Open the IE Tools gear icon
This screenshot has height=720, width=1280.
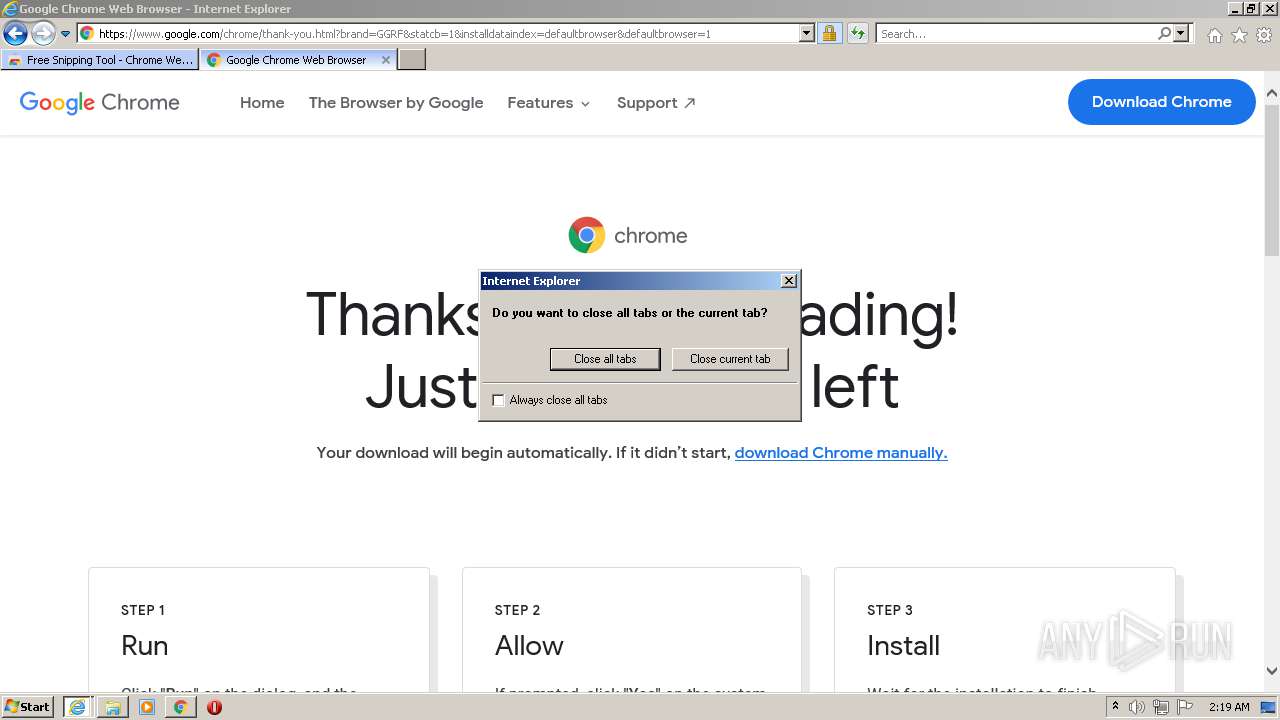point(1264,35)
